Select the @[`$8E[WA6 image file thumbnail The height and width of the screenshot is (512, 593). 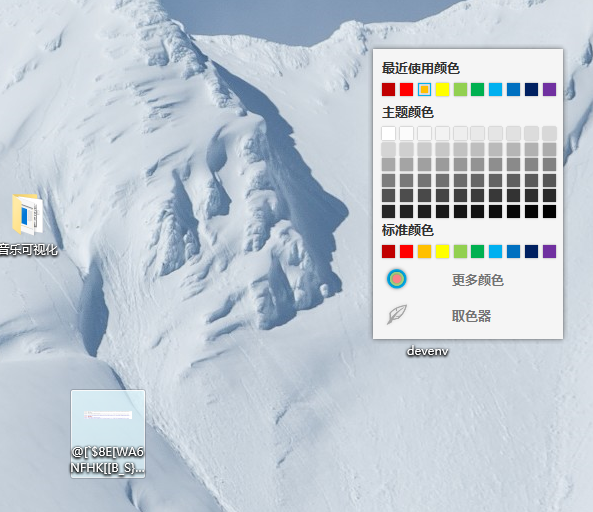(108, 434)
